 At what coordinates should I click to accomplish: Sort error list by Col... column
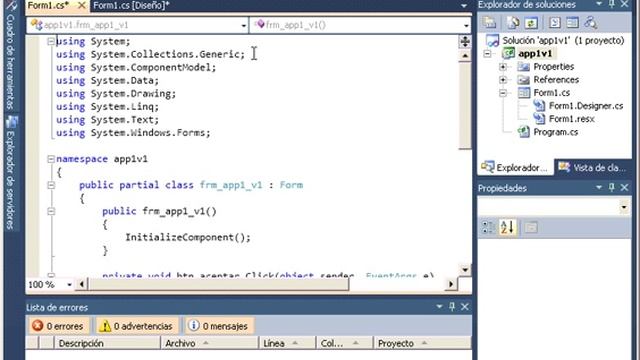click(344, 343)
